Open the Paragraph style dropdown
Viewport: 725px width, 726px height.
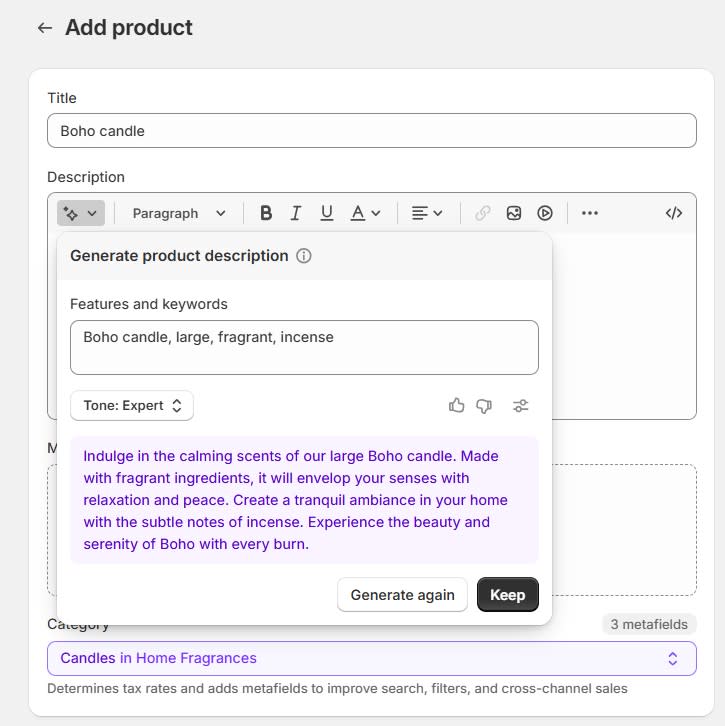(179, 213)
